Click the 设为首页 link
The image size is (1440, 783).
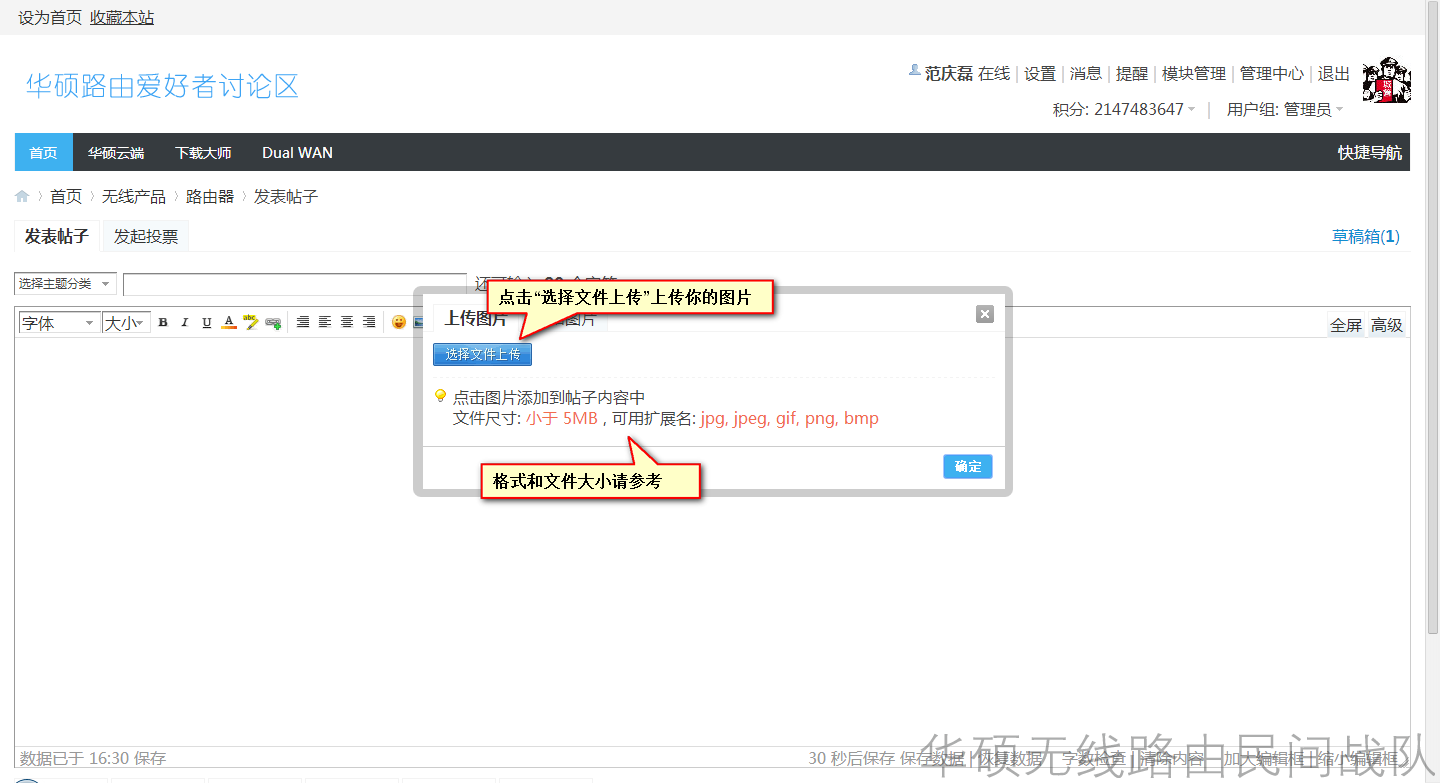50,17
